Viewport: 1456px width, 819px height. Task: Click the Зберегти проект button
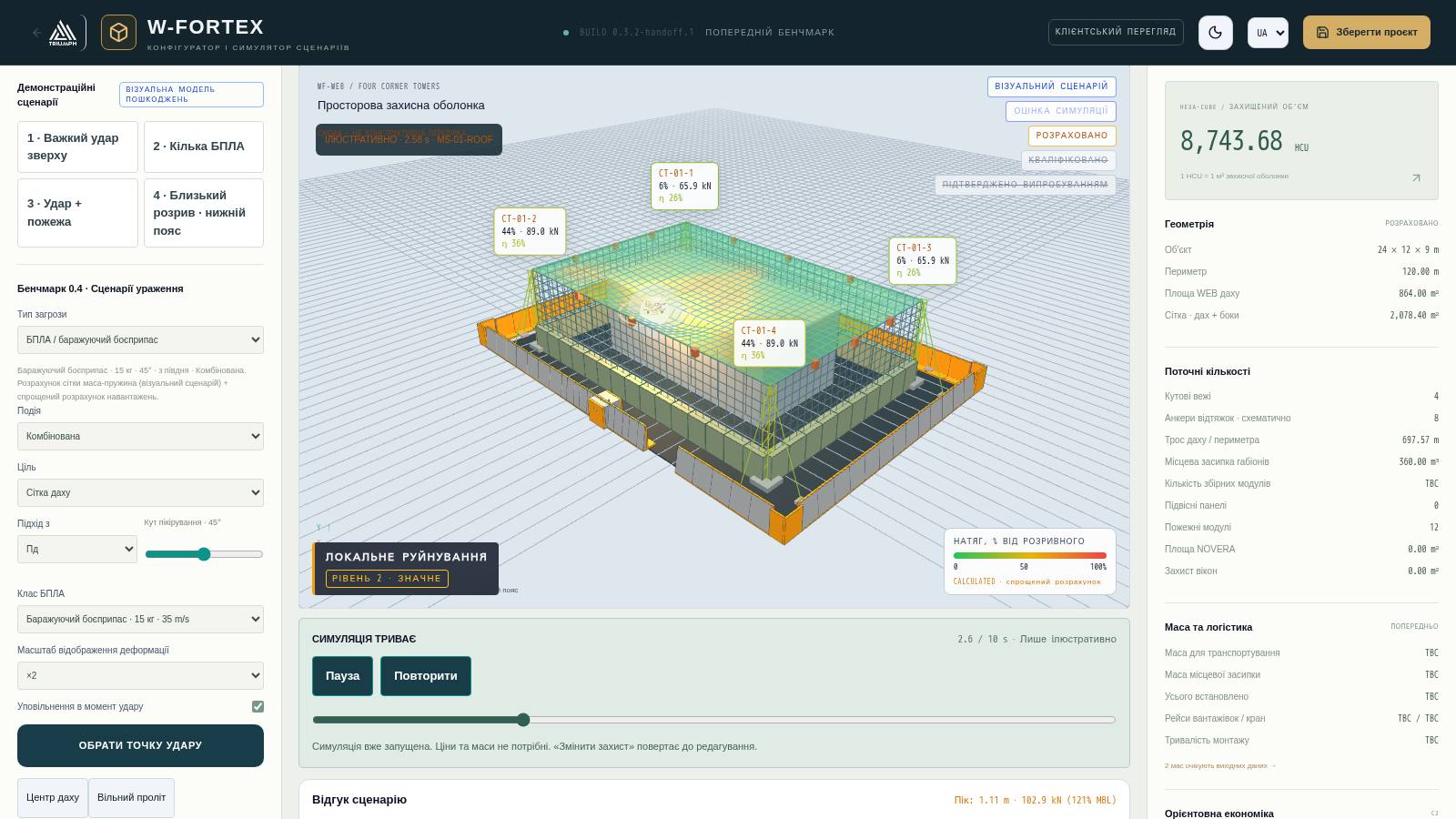[x=1367, y=32]
